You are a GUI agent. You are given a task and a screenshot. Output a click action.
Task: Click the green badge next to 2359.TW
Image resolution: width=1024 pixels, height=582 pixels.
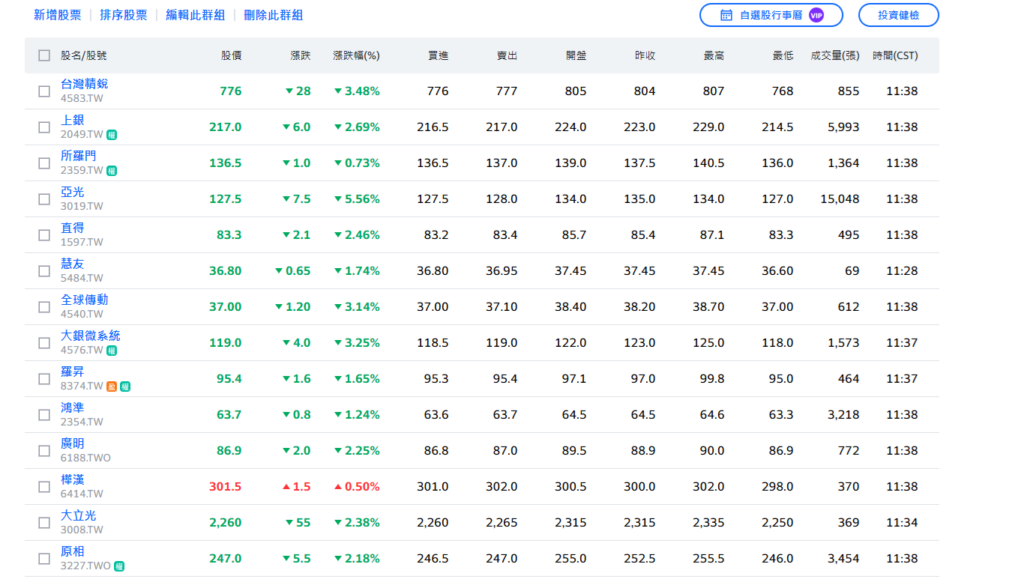pos(112,171)
